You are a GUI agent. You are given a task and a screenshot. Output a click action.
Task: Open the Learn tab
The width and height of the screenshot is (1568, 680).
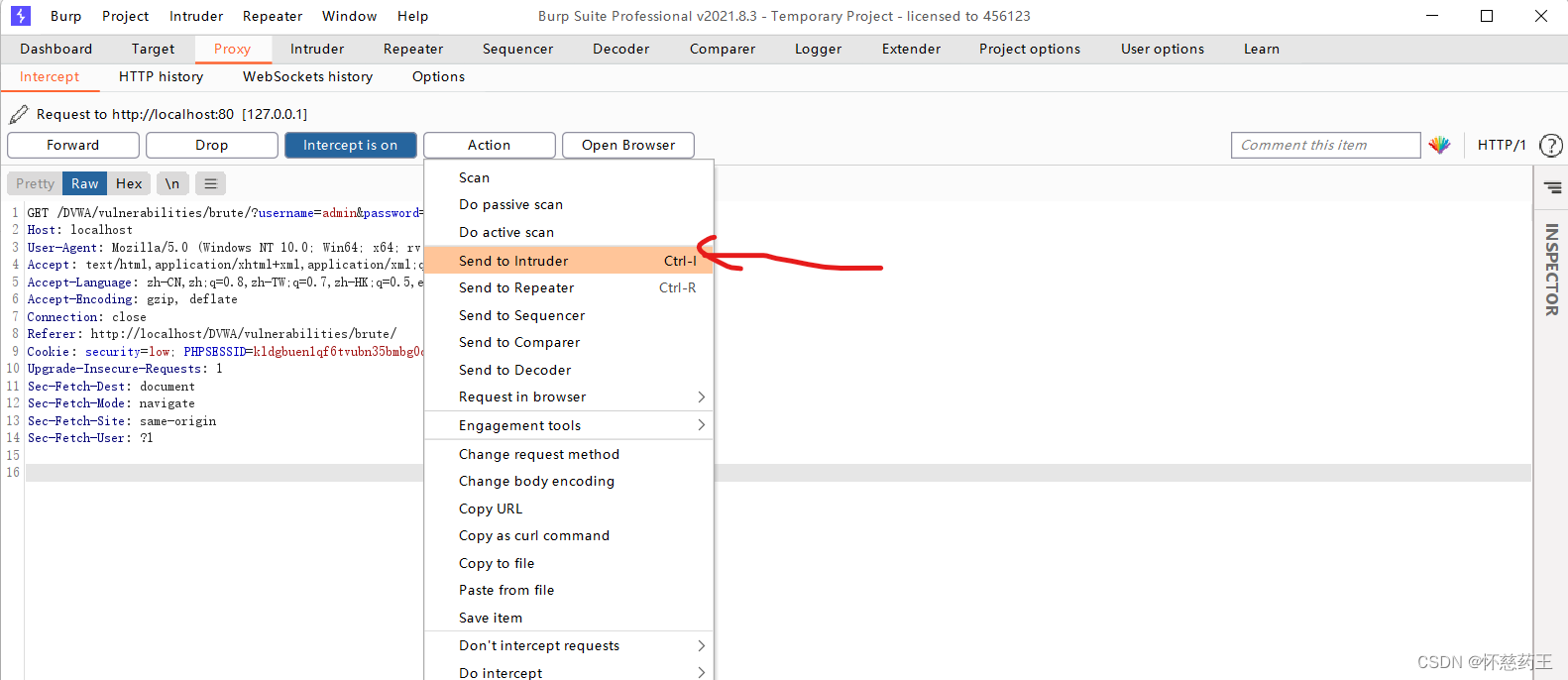coord(1262,49)
